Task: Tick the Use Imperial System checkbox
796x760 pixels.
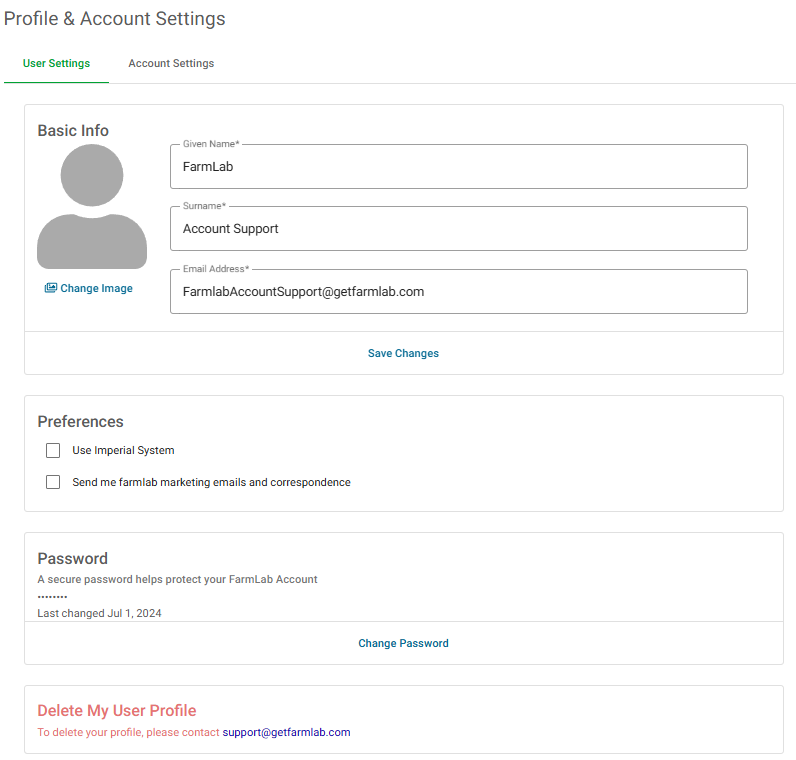Action: (x=53, y=451)
